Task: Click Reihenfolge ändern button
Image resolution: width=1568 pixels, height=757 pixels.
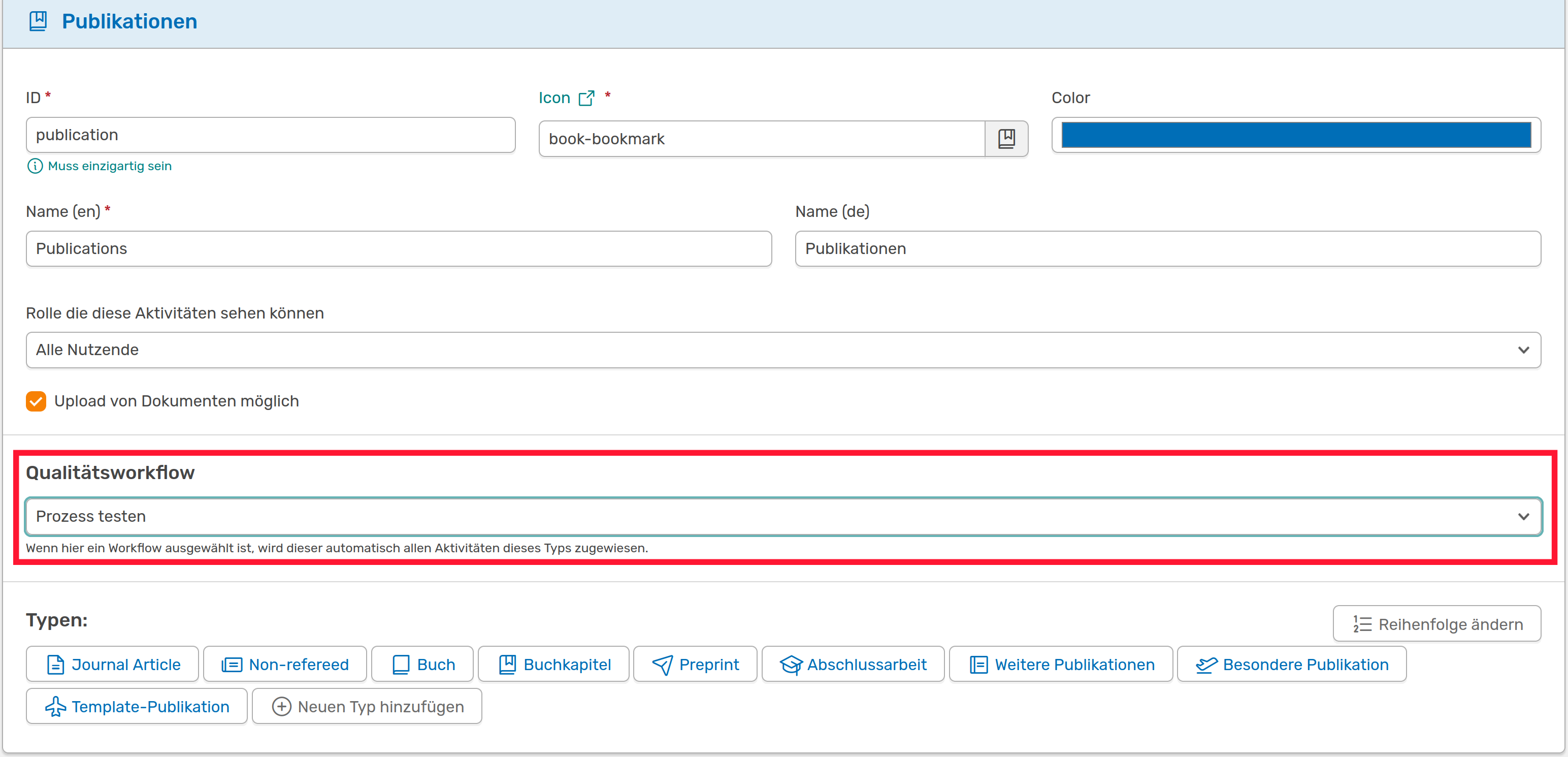Action: pos(1436,623)
